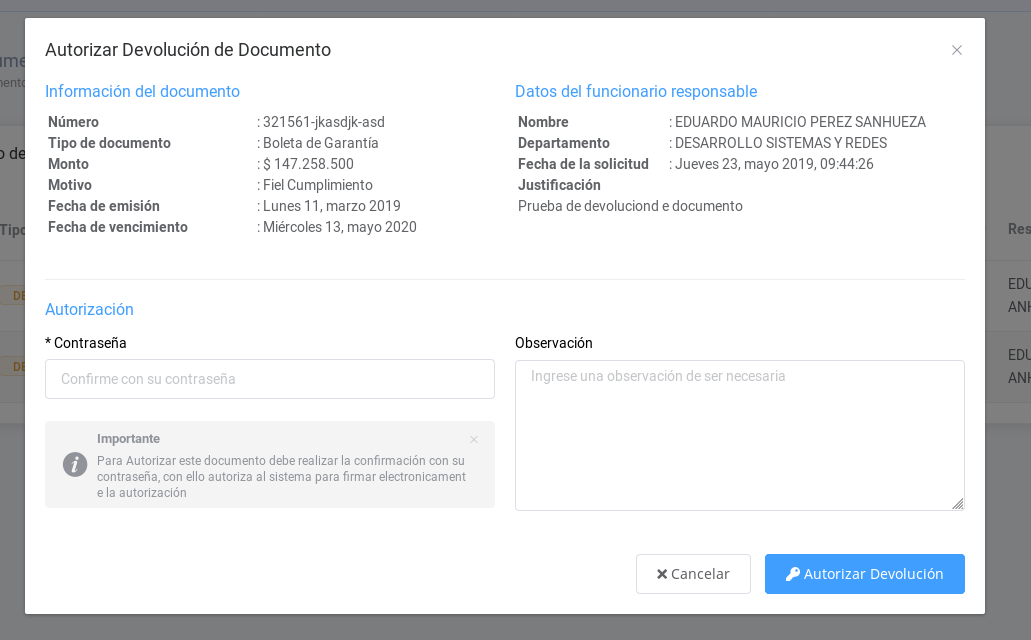Image resolution: width=1031 pixels, height=640 pixels.
Task: Click the document number 321561-jkasdjk-asd
Action: pyautogui.click(x=323, y=122)
